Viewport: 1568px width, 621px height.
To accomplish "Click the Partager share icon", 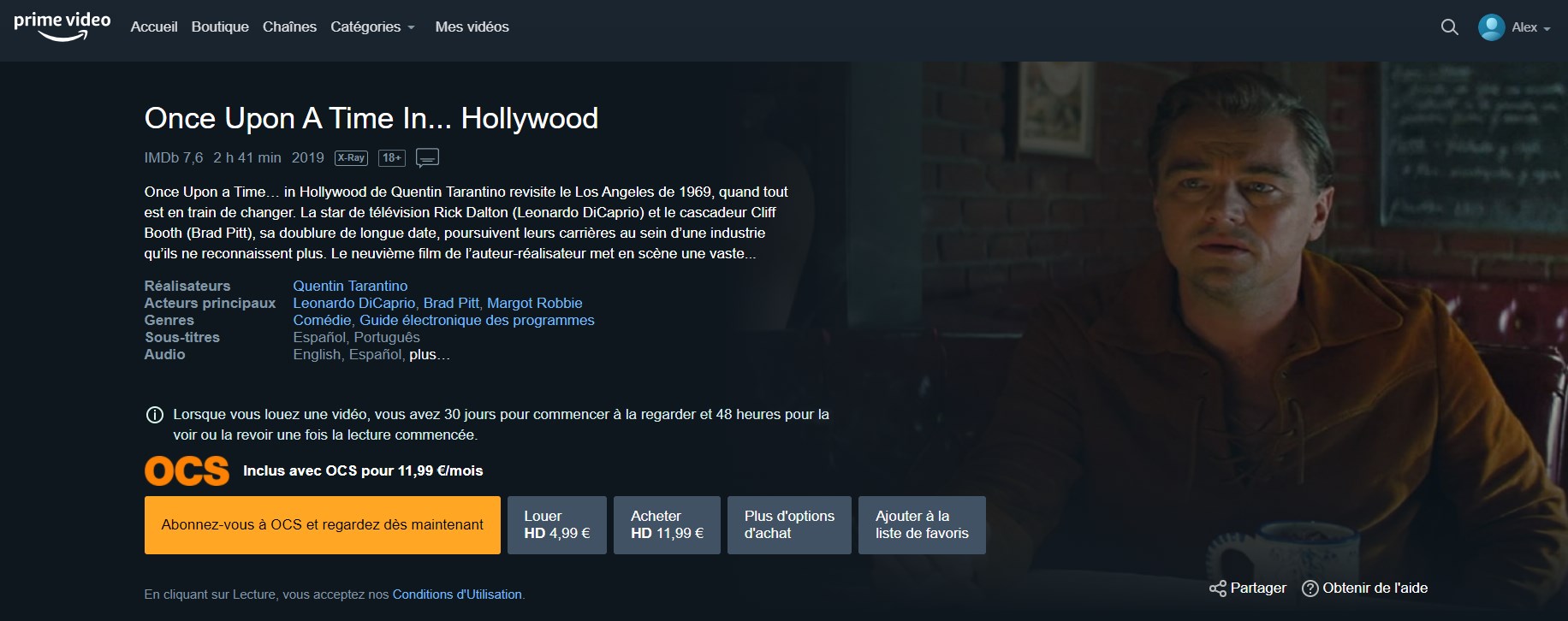I will [x=1217, y=588].
